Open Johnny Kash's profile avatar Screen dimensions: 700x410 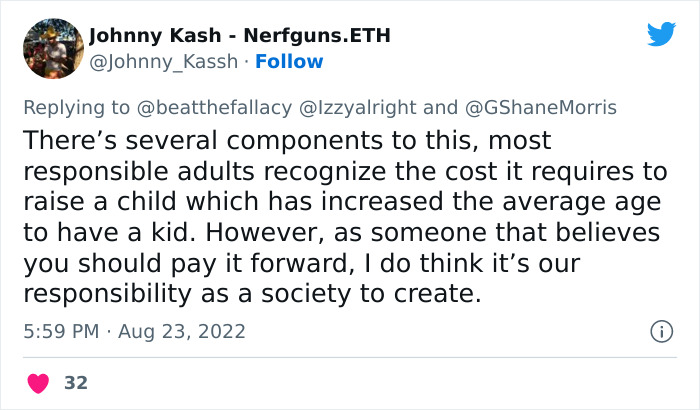pos(51,47)
